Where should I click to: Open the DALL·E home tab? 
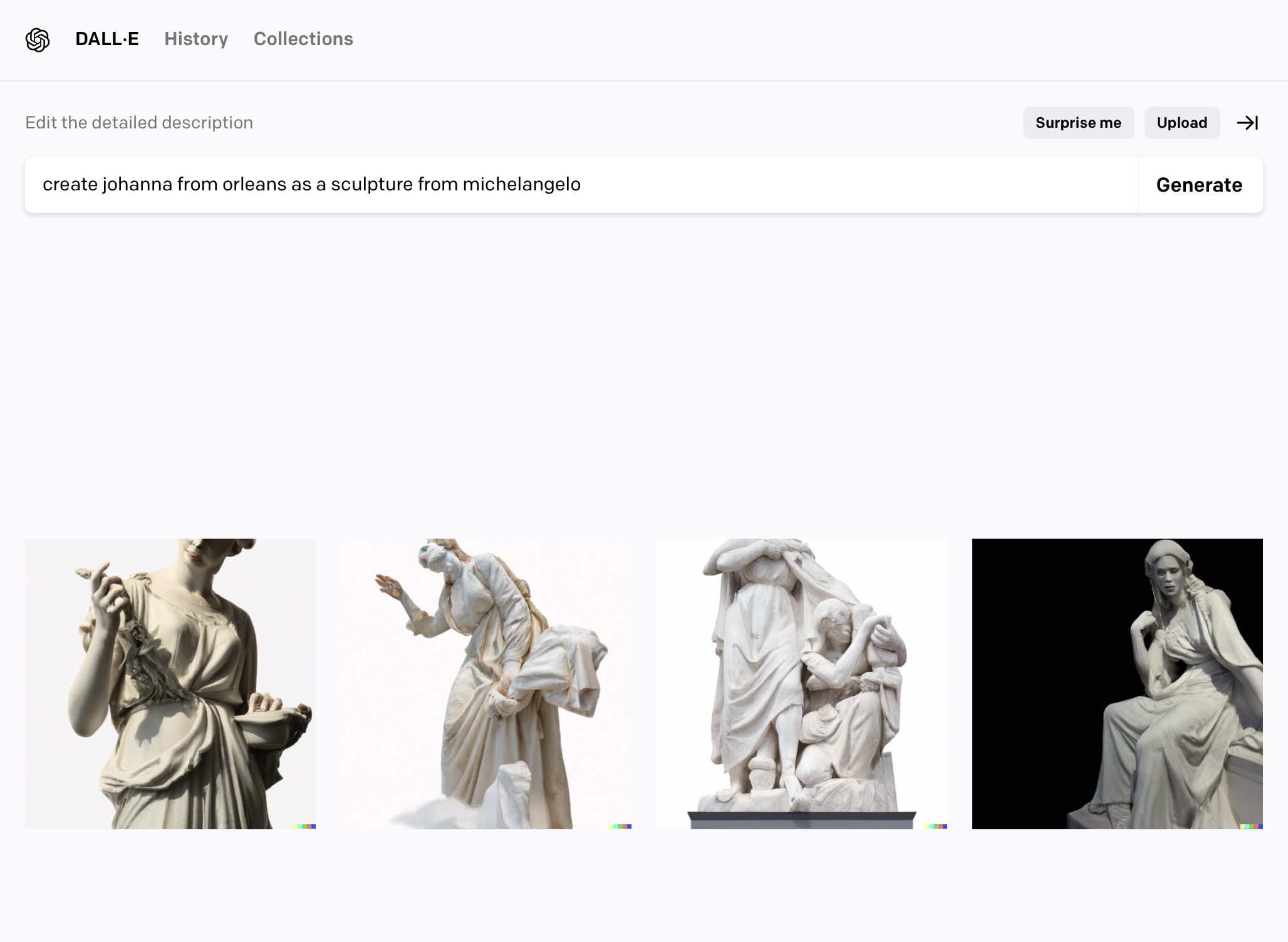tap(107, 39)
